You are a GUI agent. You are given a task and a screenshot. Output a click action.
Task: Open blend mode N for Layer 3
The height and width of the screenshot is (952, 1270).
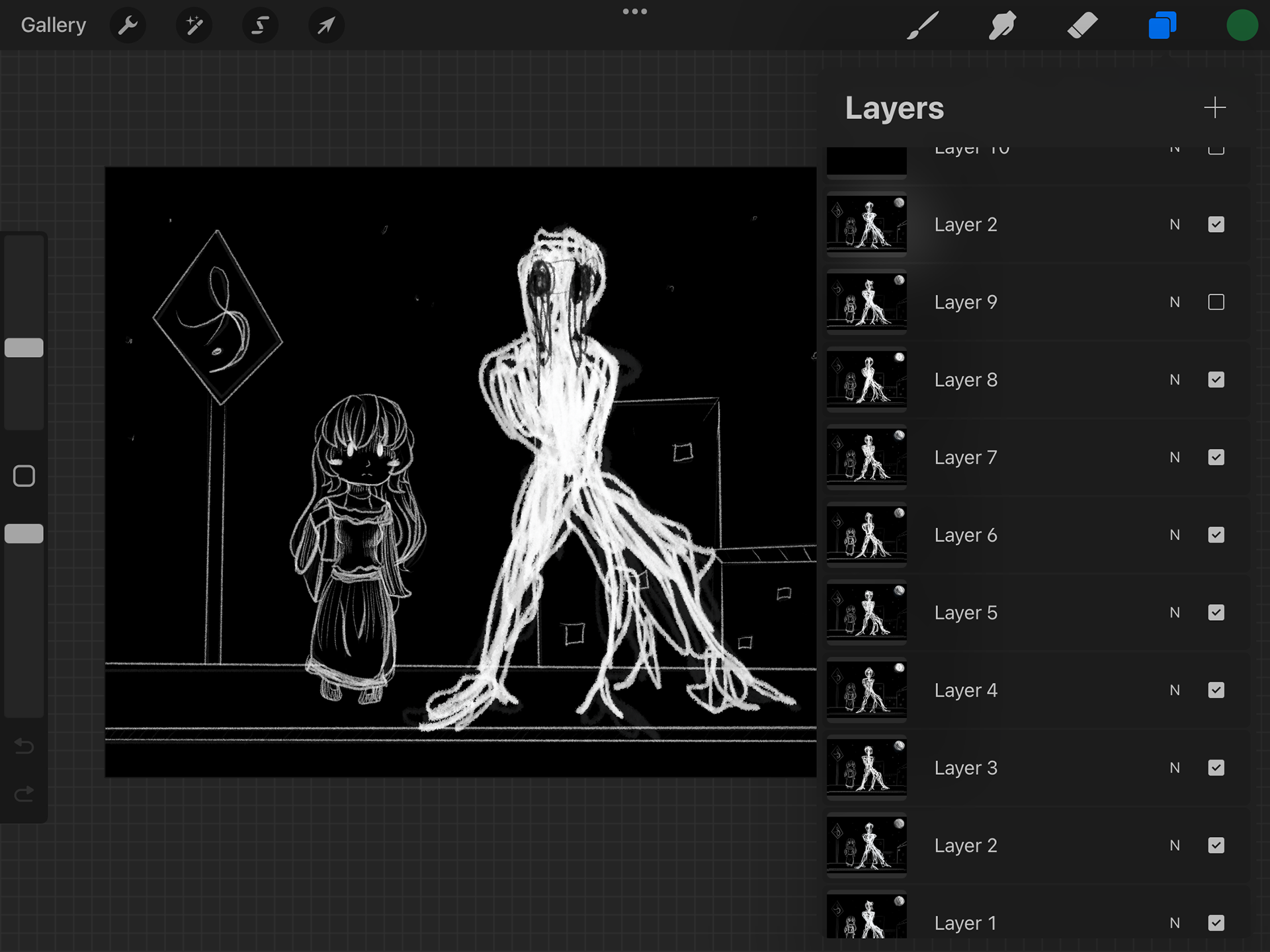click(1175, 768)
